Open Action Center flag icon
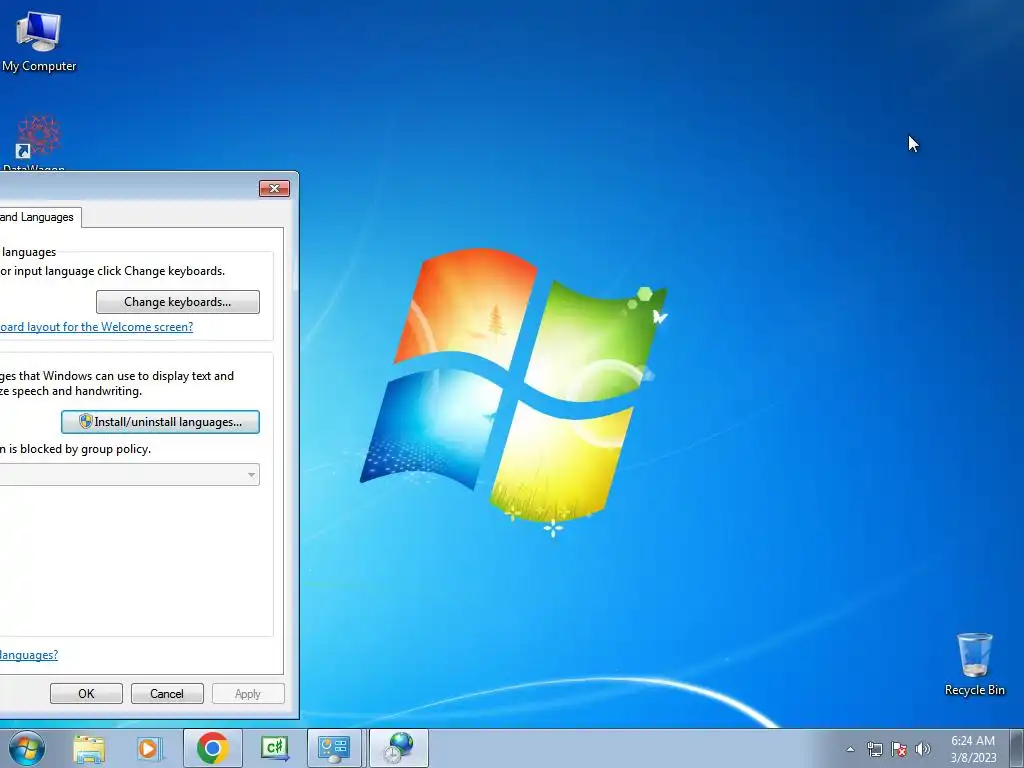Image resolution: width=1024 pixels, height=768 pixels. click(899, 749)
